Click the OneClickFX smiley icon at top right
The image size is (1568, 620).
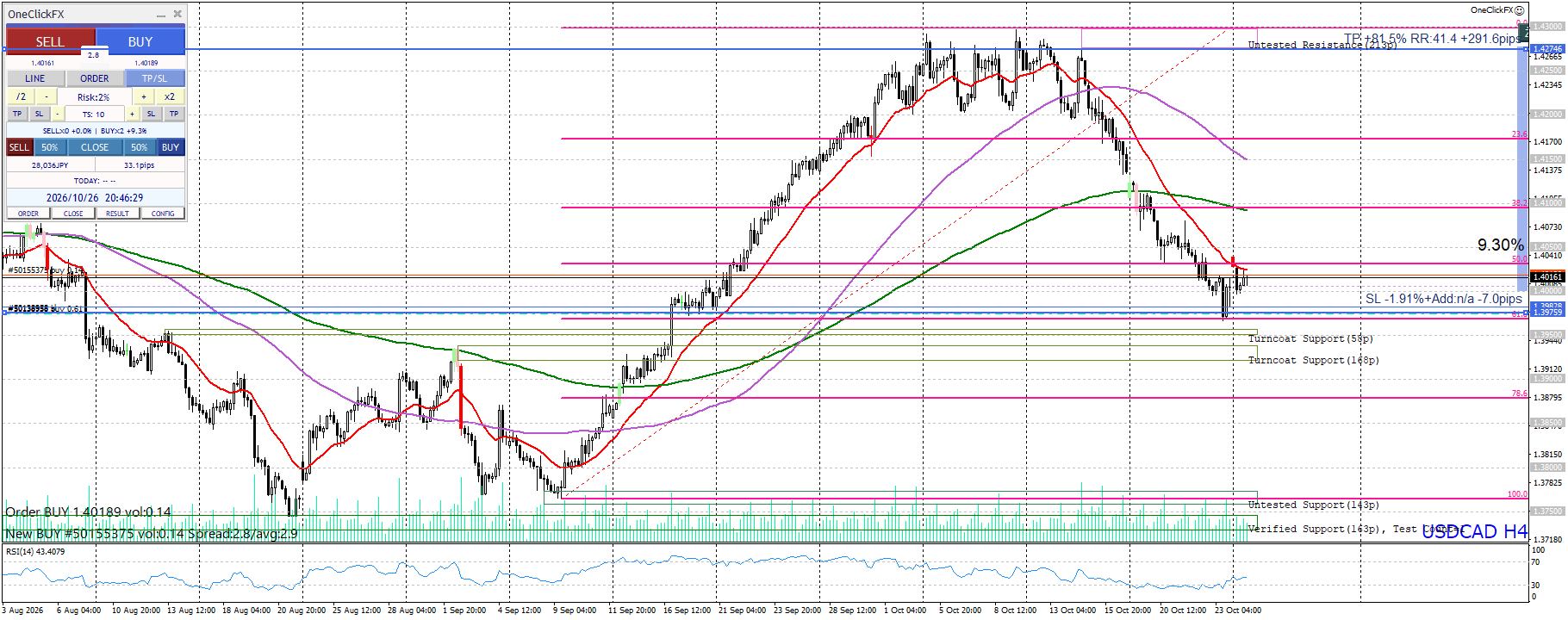click(1520, 10)
